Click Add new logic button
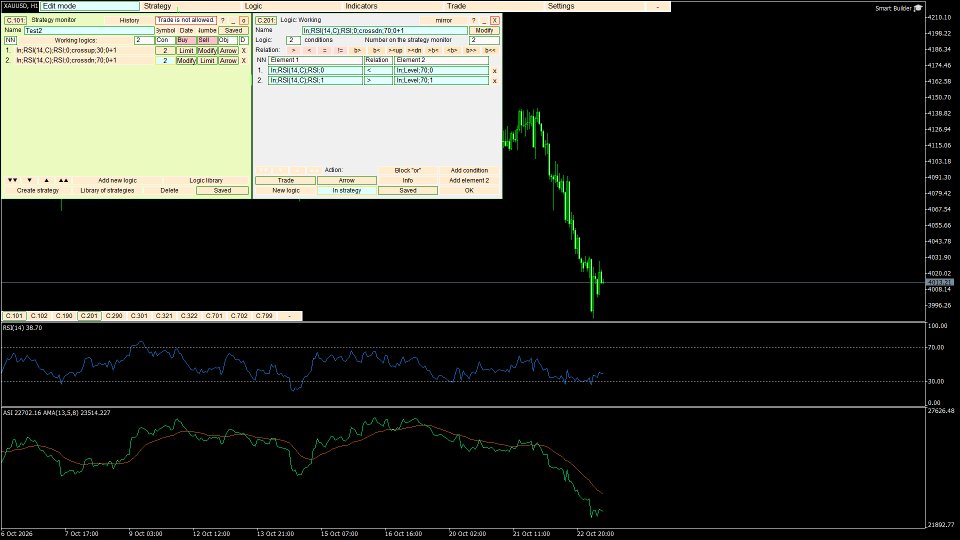The height and width of the screenshot is (540, 960). (118, 181)
